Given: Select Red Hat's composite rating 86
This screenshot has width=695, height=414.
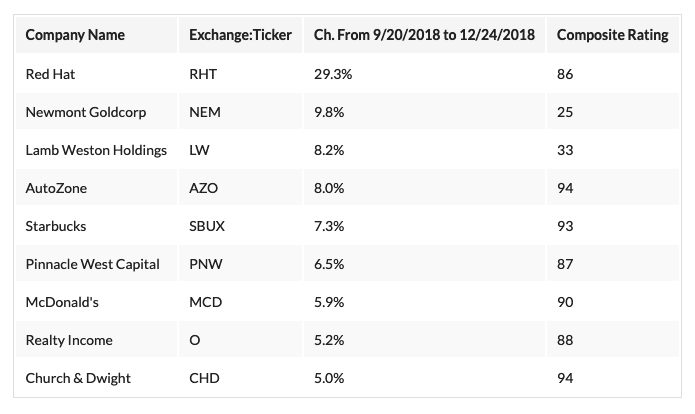Looking at the screenshot, I should pos(565,74).
